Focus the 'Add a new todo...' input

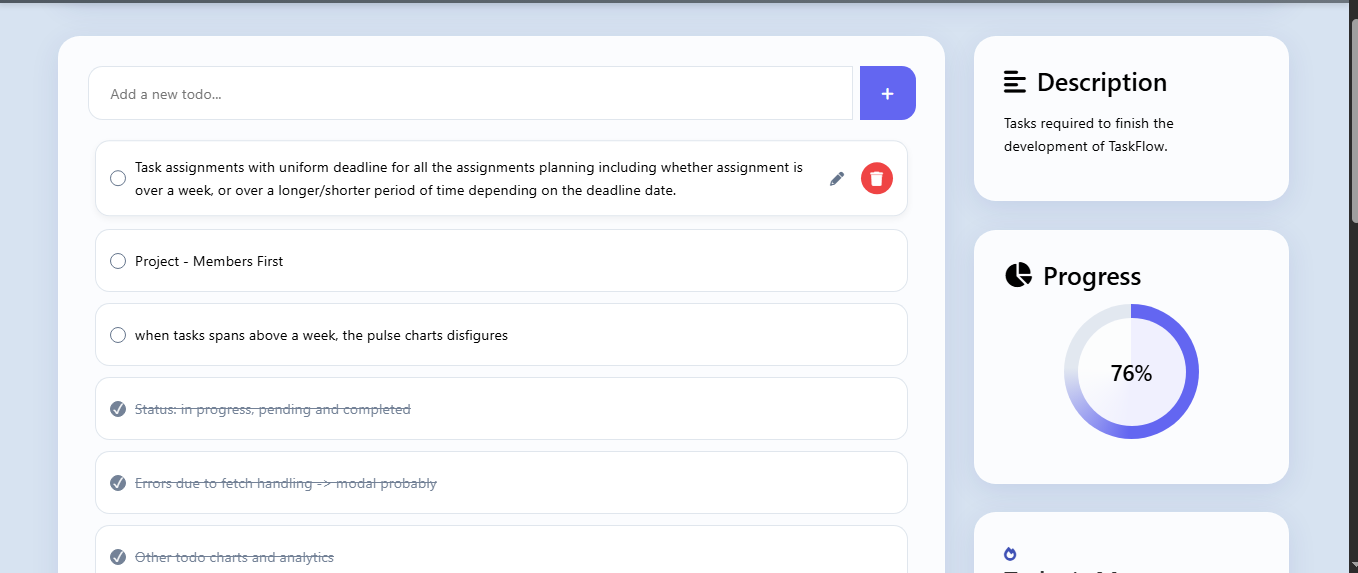470,93
